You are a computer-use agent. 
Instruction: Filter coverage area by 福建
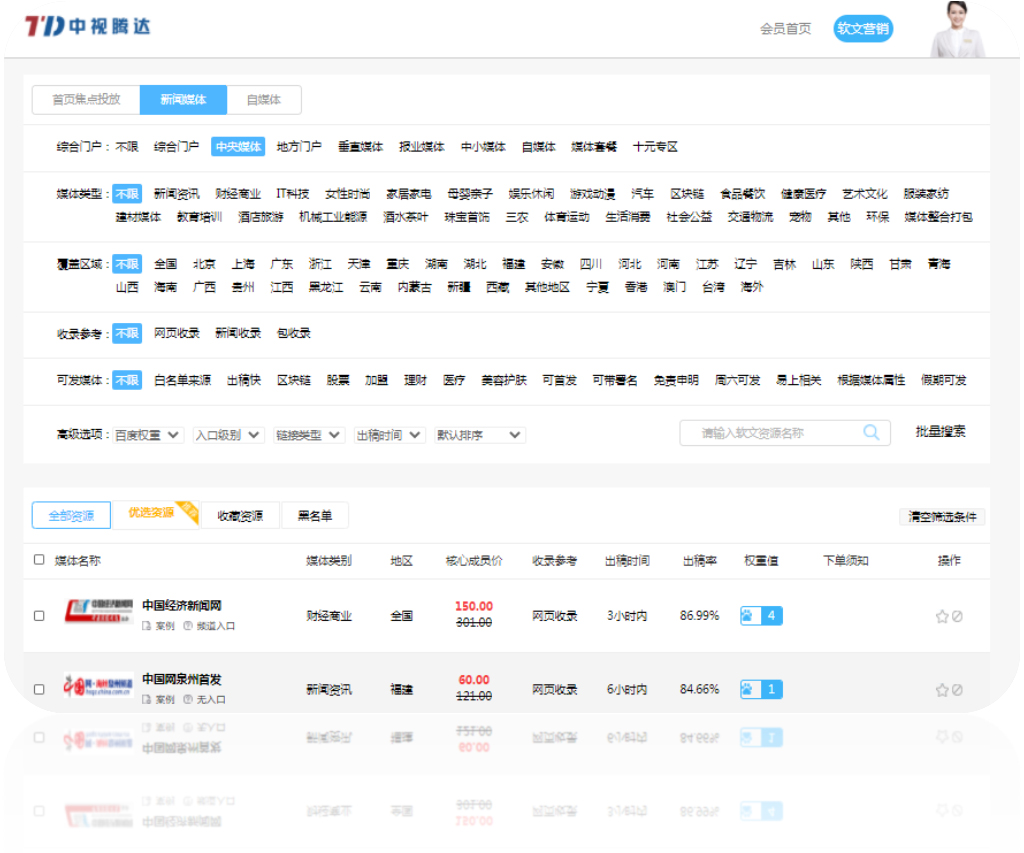tap(513, 264)
